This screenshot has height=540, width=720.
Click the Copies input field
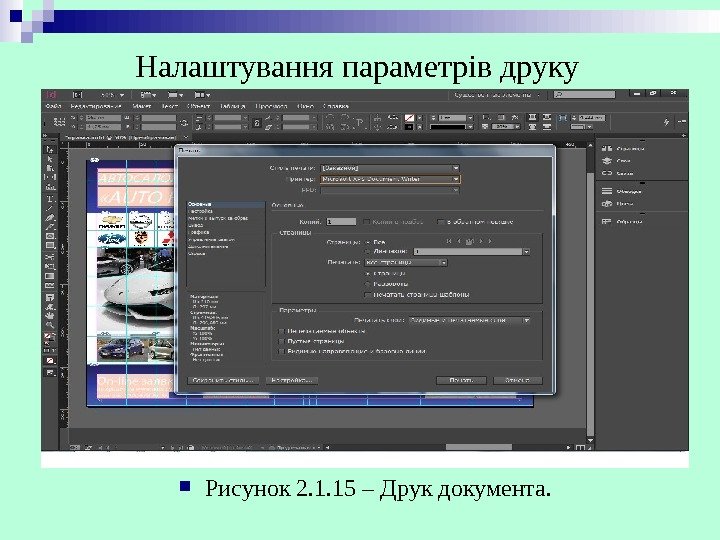341,222
